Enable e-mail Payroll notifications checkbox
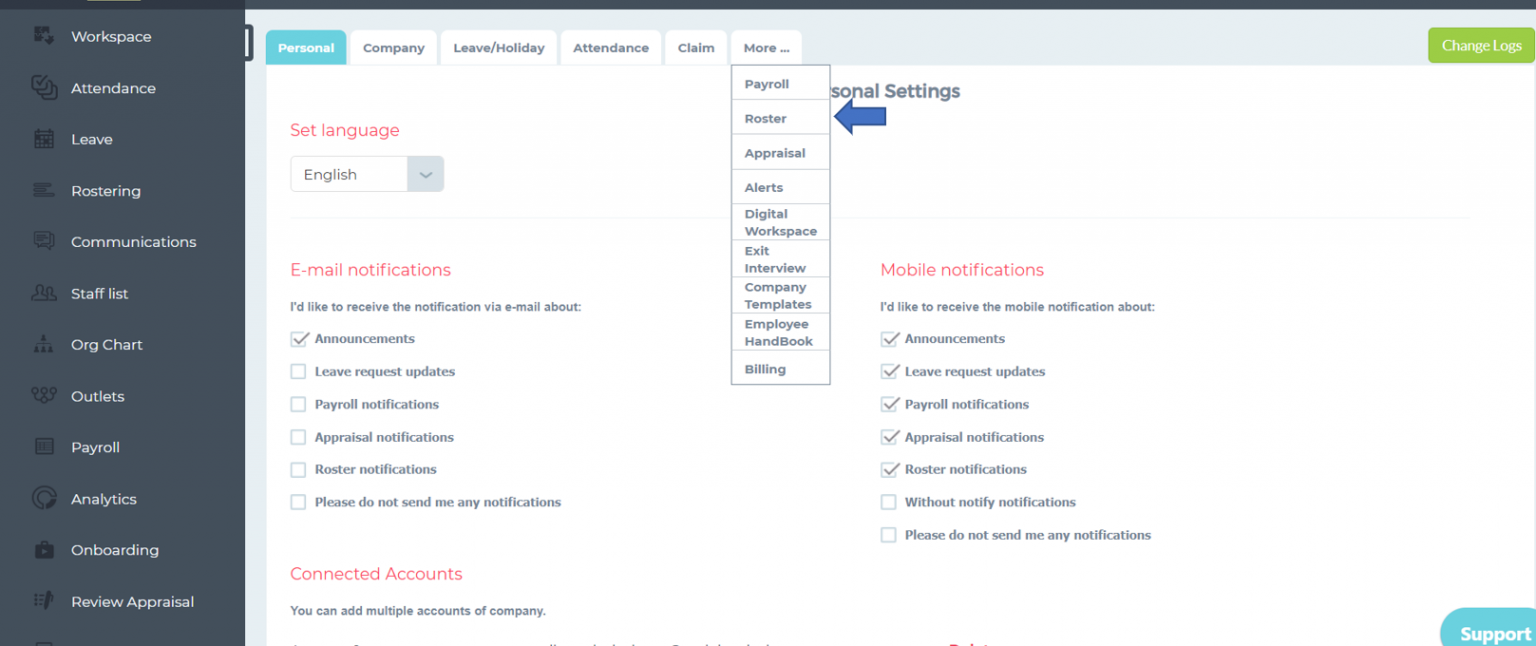 [298, 404]
